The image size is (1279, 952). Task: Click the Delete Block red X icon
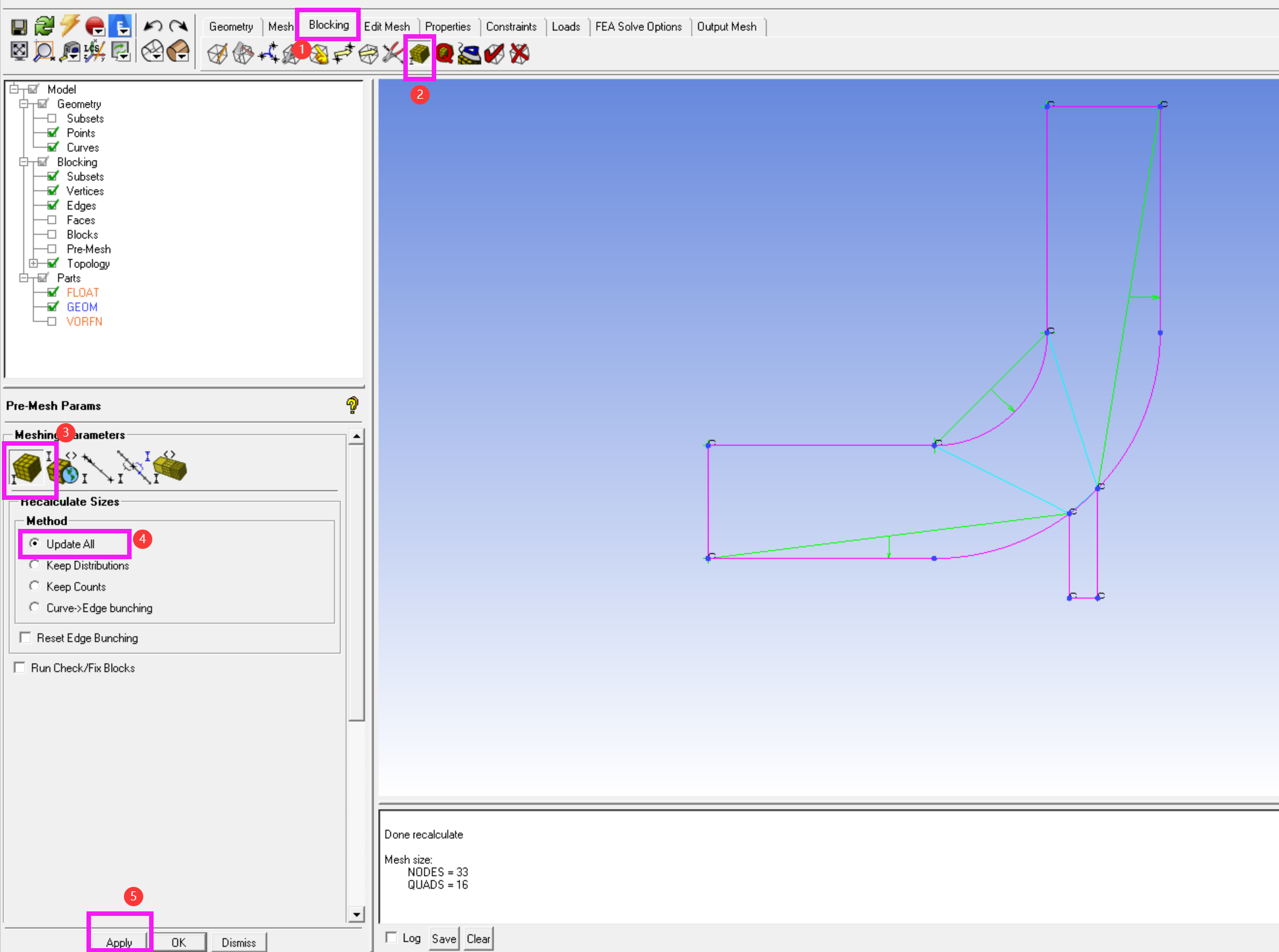point(519,54)
